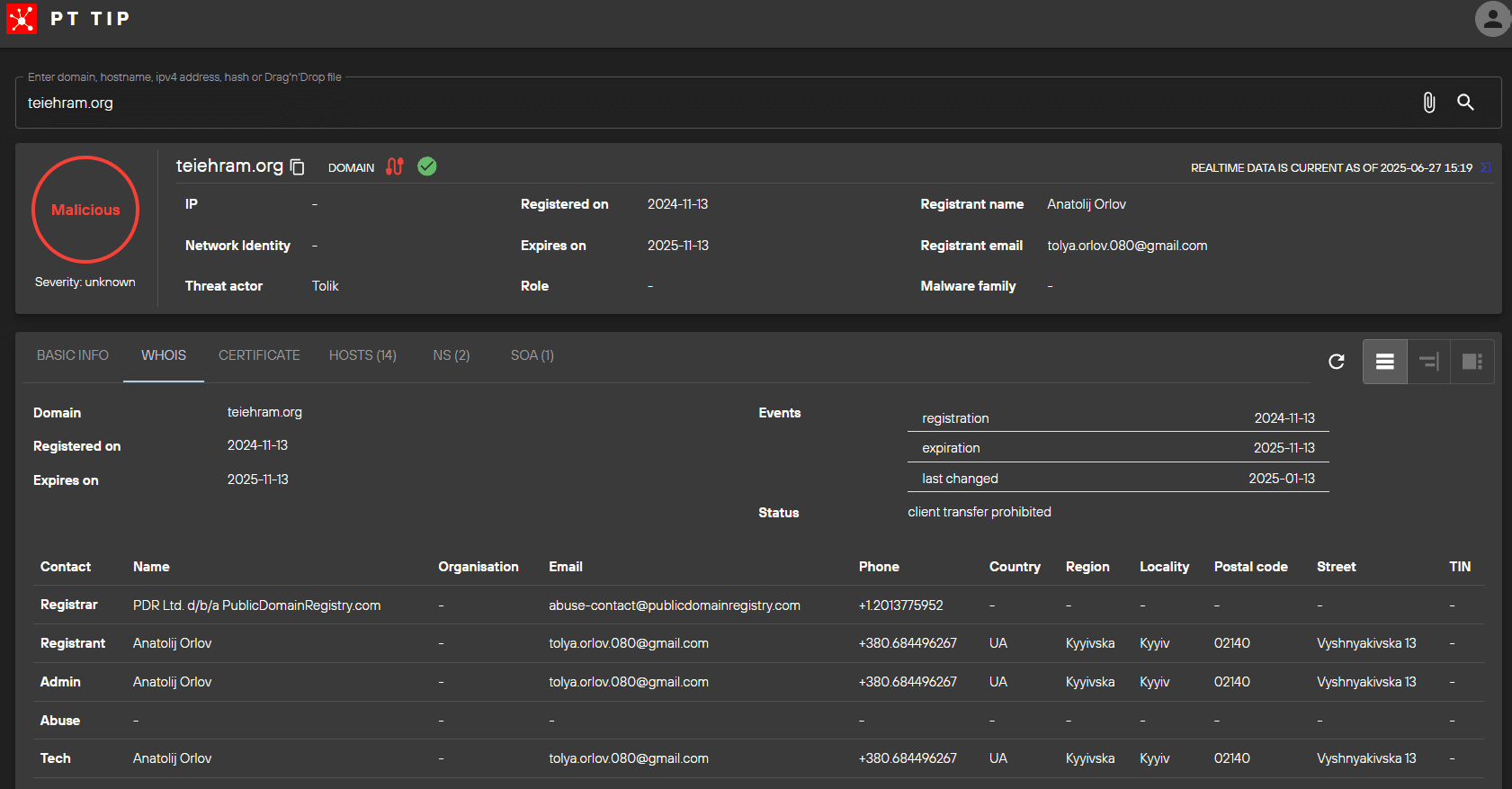Click the DOMAIN type label
This screenshot has height=789, width=1512.
pos(351,168)
